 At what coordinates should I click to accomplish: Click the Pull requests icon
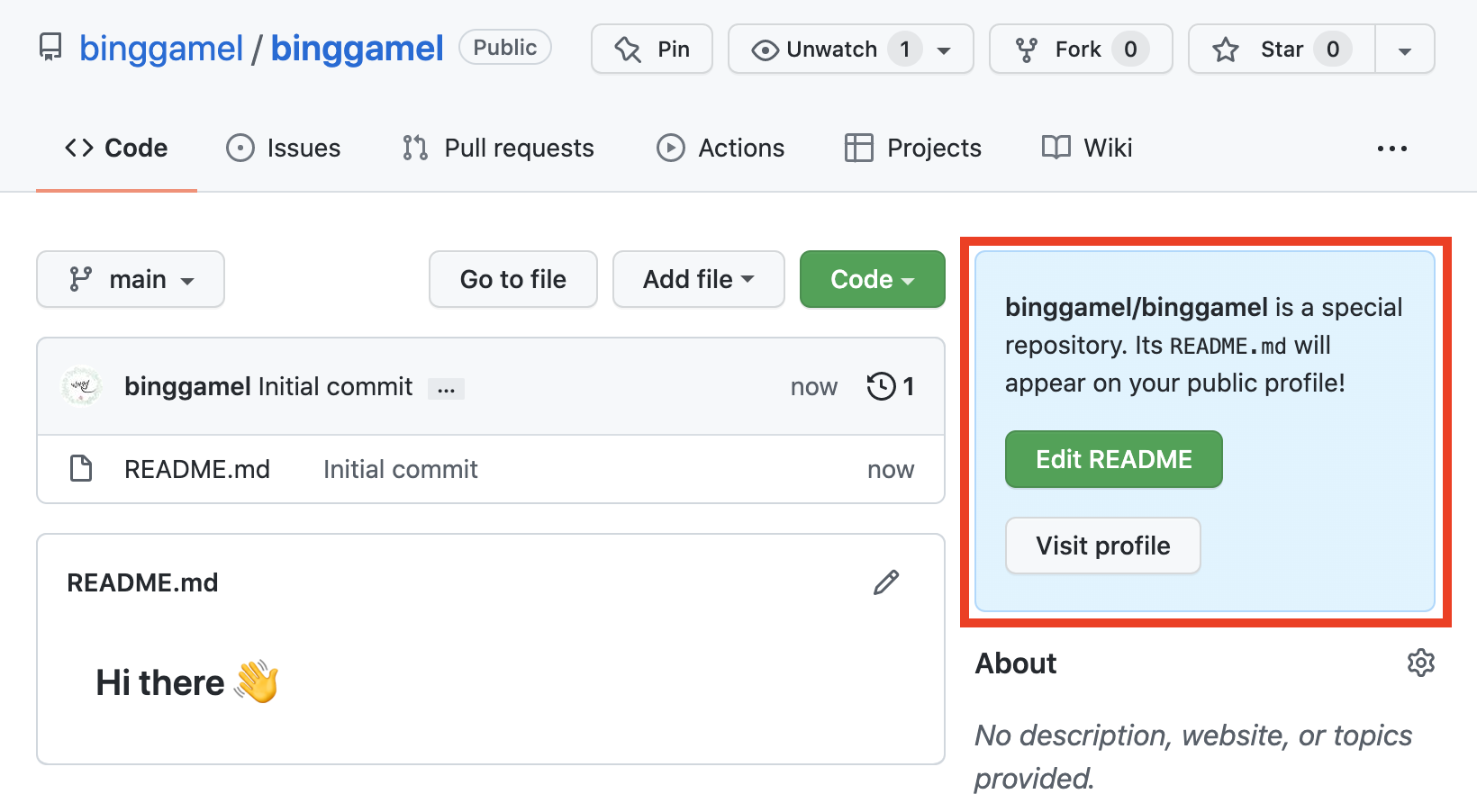click(415, 148)
